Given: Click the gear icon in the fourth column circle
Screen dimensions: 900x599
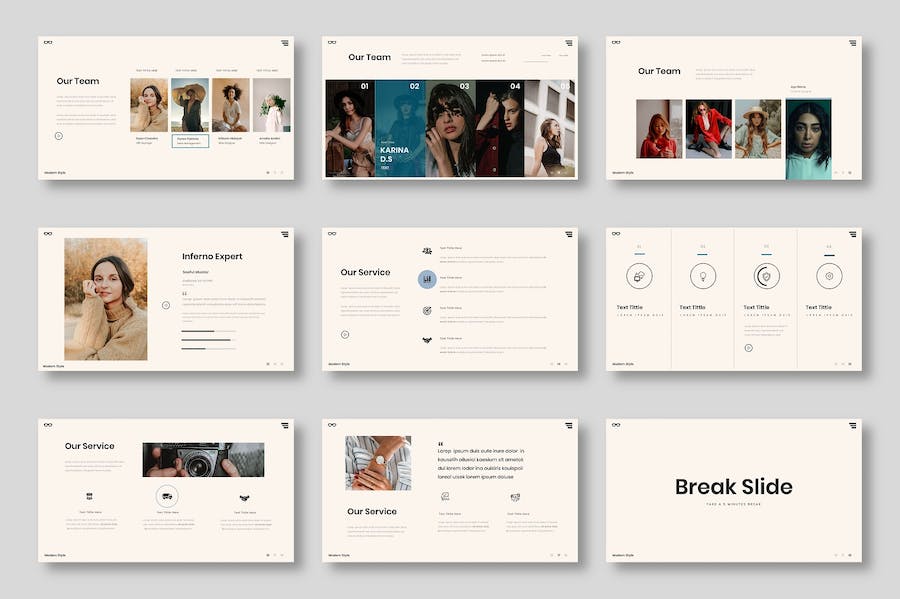Looking at the screenshot, I should click(829, 276).
